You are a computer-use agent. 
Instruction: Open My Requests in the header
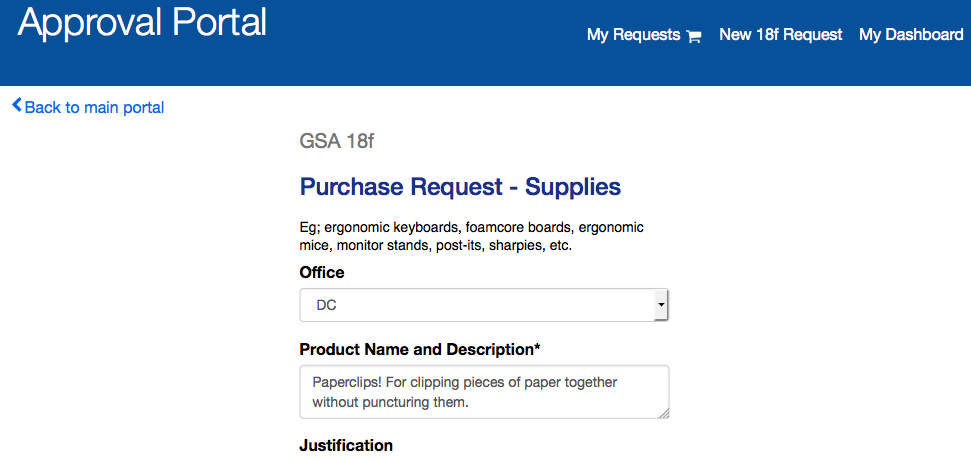(633, 35)
